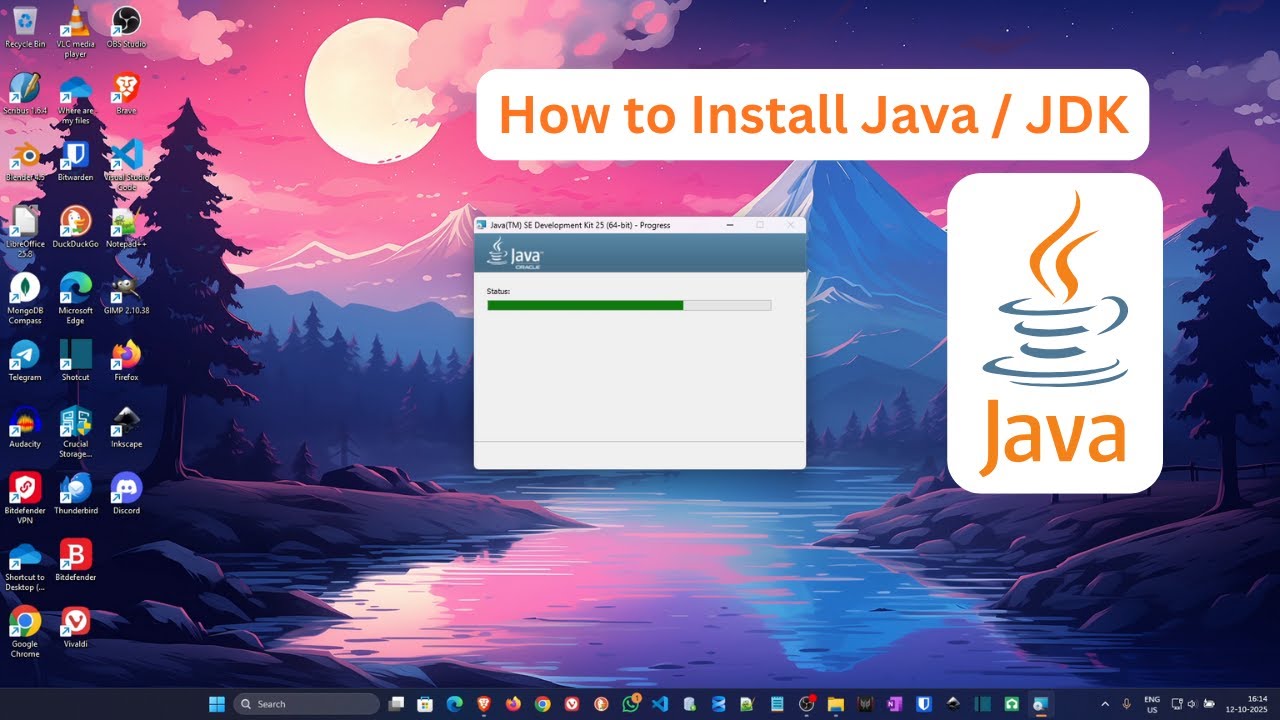This screenshot has height=720, width=1280.
Task: Select MongoDB Compass desktop icon
Action: (x=25, y=298)
